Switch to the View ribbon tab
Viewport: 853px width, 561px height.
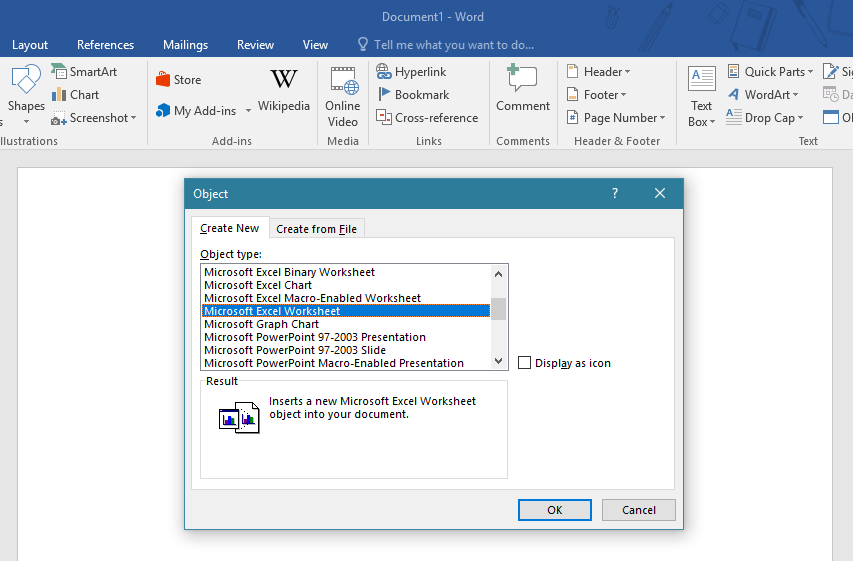pos(315,45)
